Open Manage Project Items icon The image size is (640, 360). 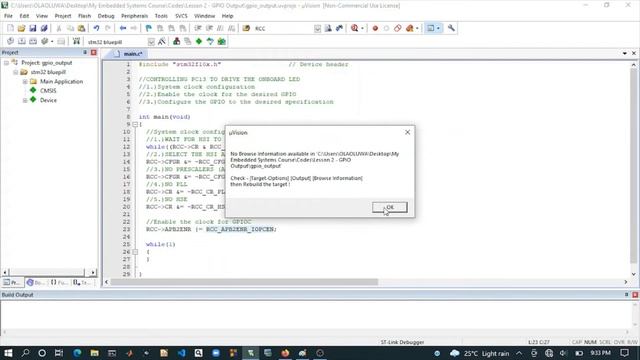176,41
